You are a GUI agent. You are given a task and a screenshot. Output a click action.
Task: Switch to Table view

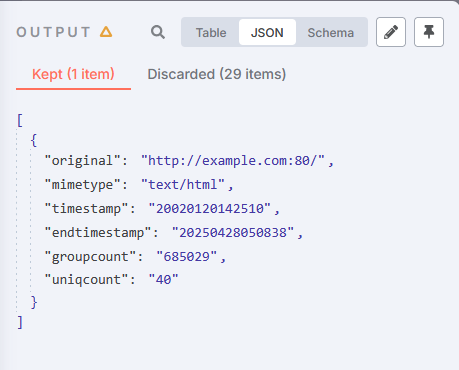[x=211, y=32]
